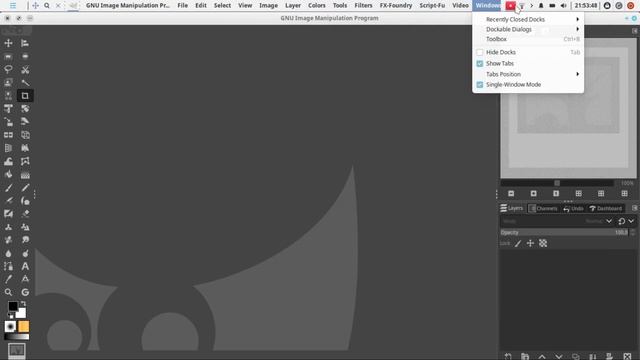Select the Warp Transform tool
640x360 pixels.
click(8, 161)
